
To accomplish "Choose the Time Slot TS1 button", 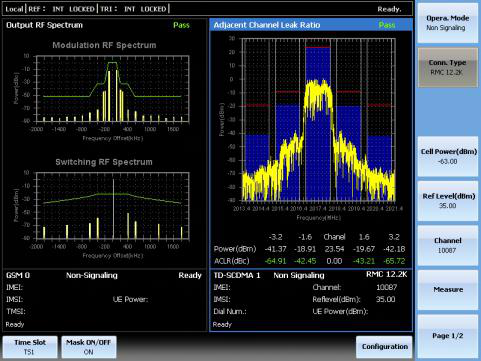I will coord(30,347).
